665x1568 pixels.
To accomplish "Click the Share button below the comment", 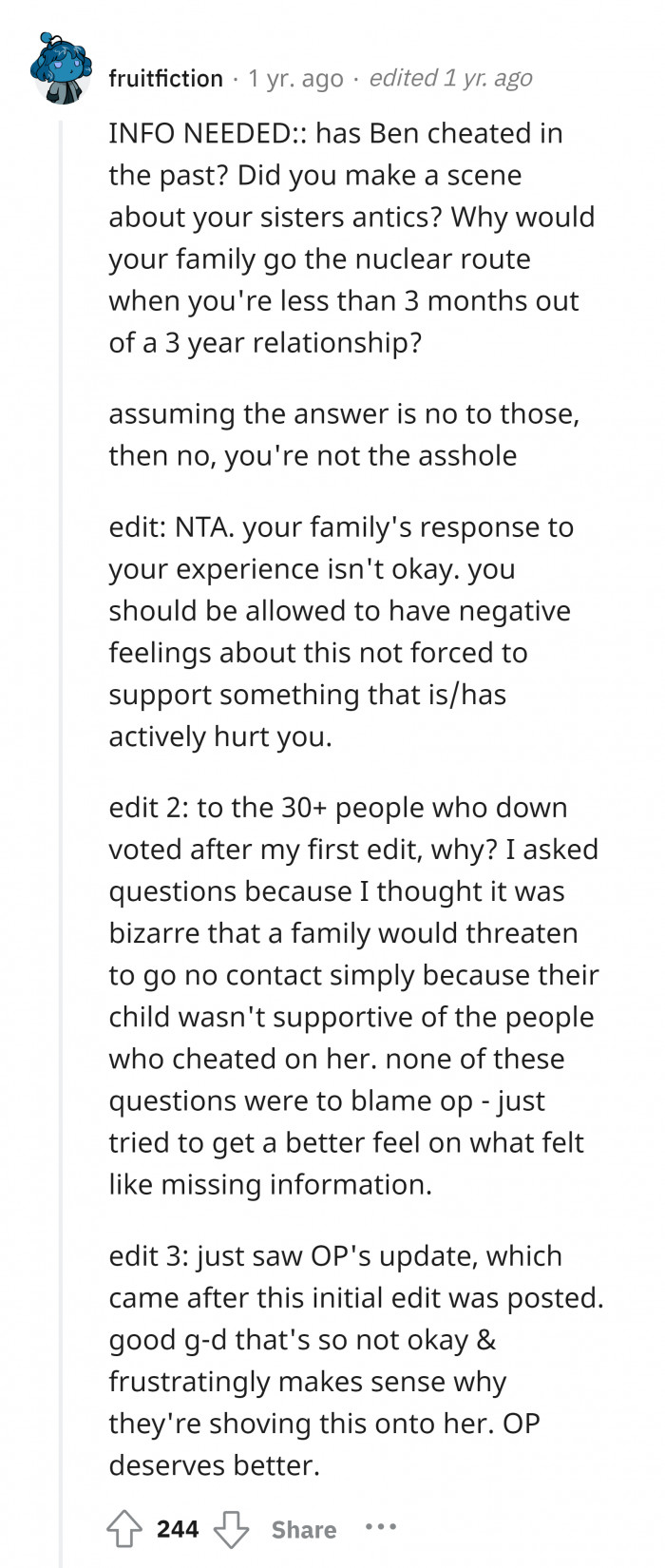I will tap(303, 1529).
